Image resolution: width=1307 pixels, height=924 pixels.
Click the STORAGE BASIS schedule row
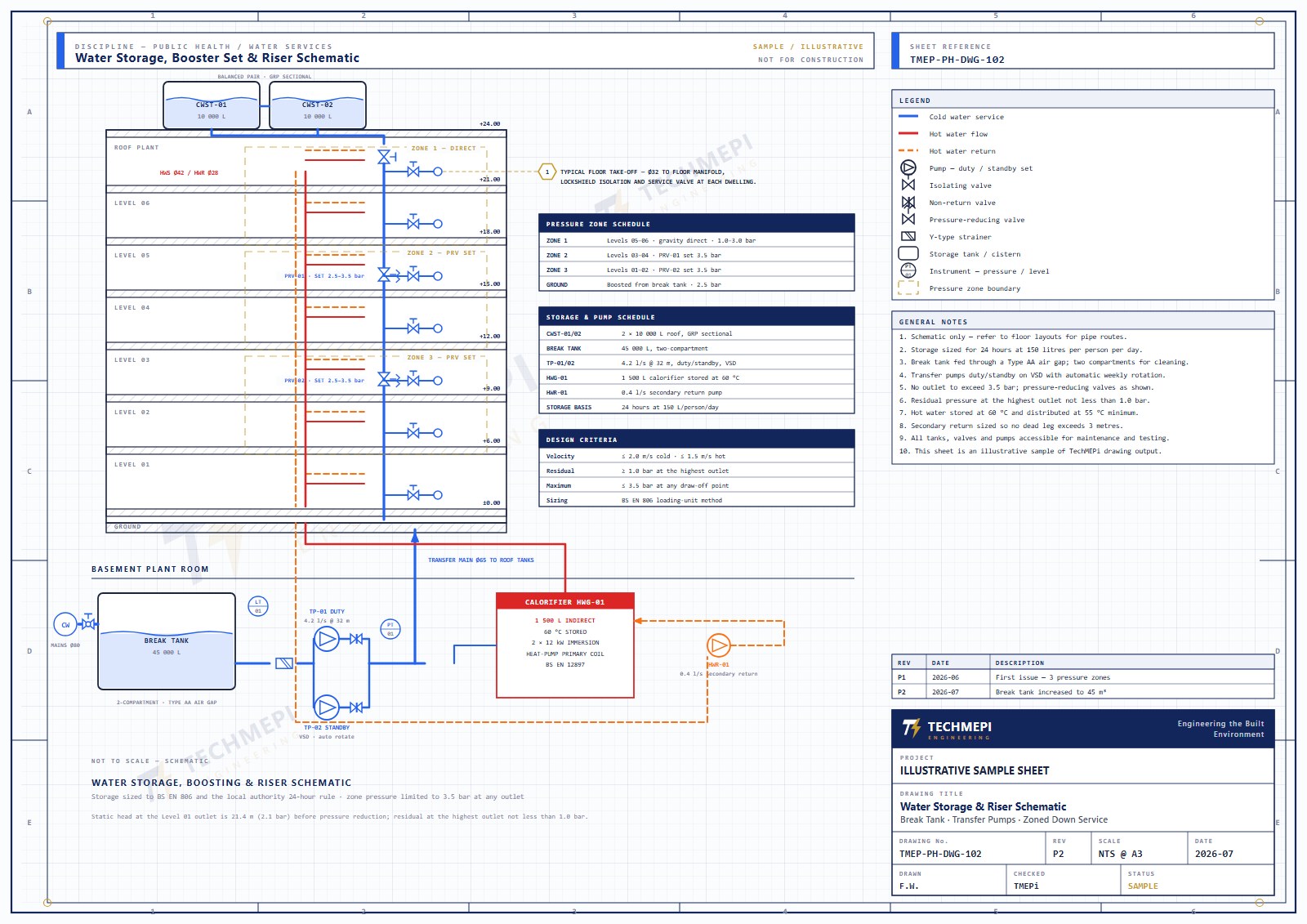697,408
